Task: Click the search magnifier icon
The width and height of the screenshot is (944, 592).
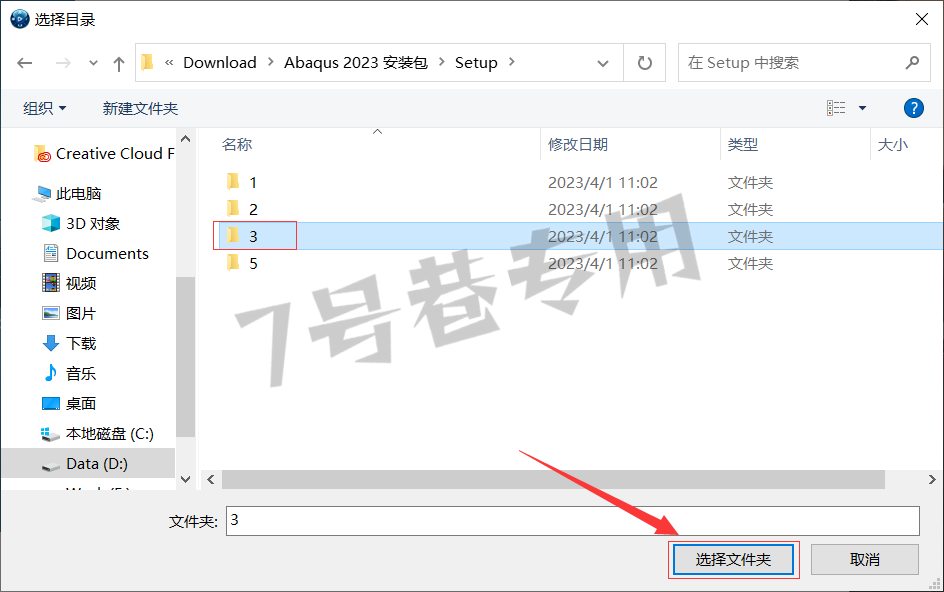Action: click(912, 62)
